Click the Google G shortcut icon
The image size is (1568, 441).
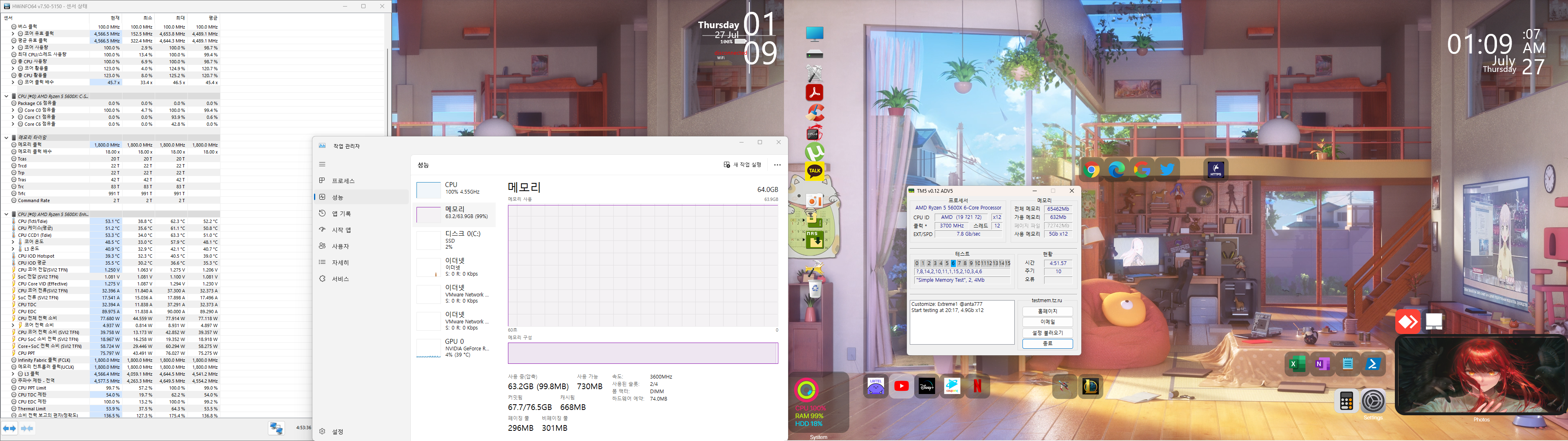click(1142, 170)
